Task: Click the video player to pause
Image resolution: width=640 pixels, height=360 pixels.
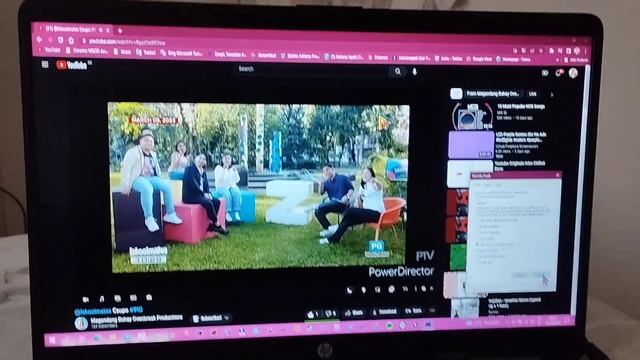Action: click(258, 187)
